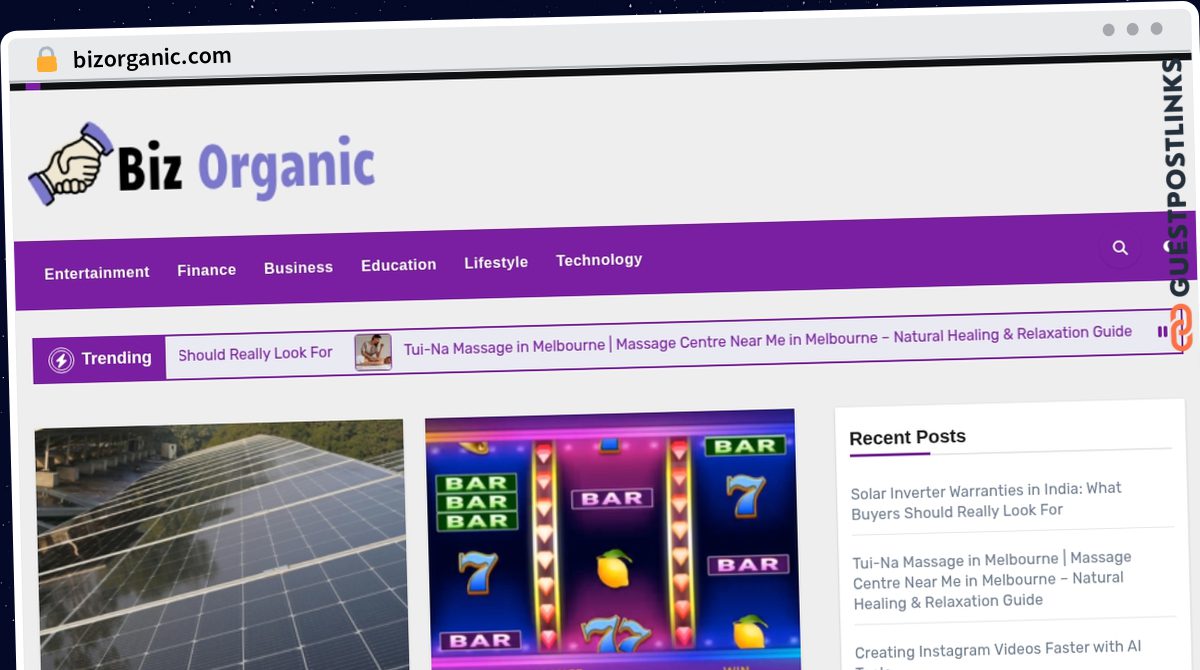Open the Lifestyle menu item

pos(496,262)
